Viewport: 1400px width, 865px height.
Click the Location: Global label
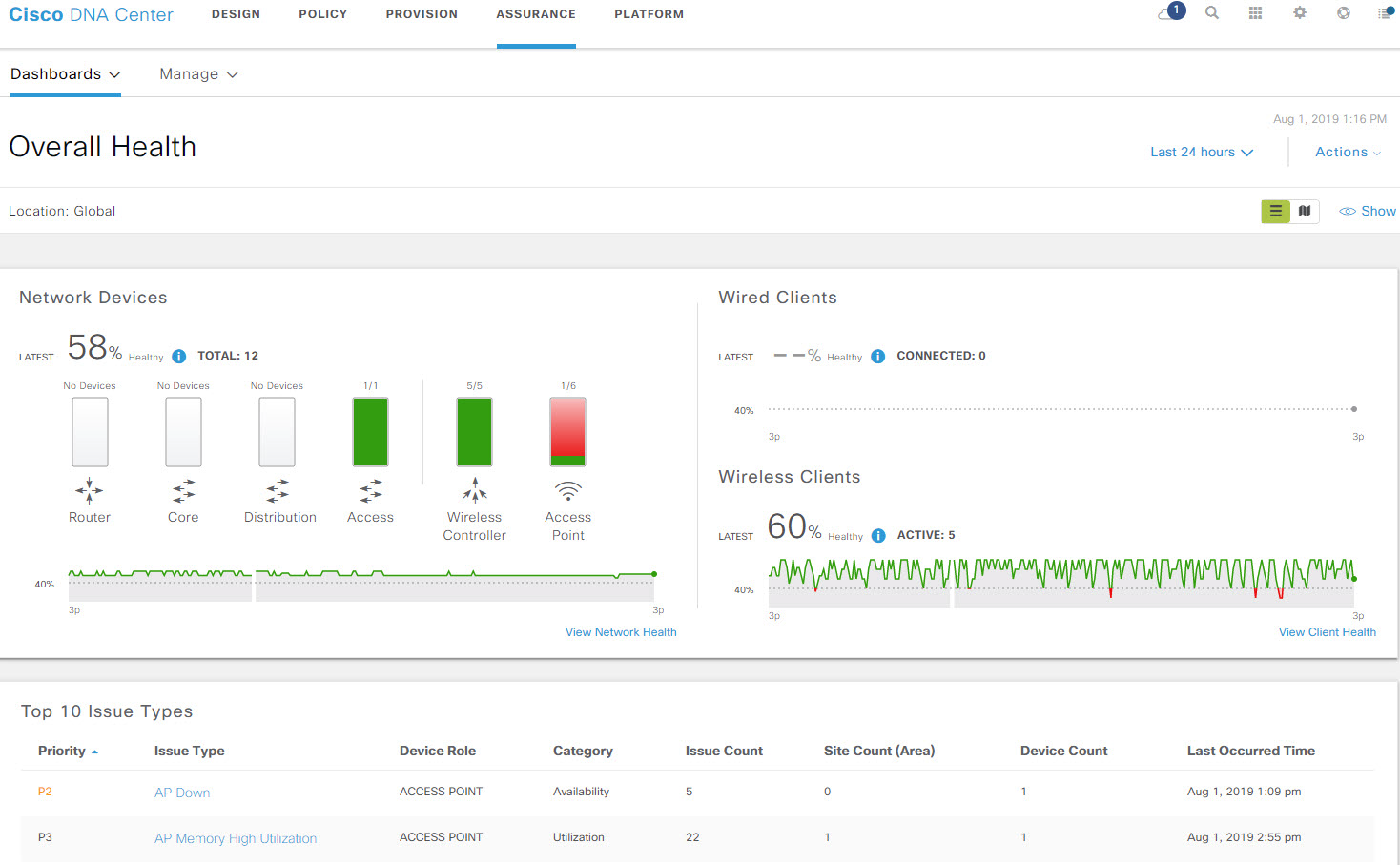(62, 212)
